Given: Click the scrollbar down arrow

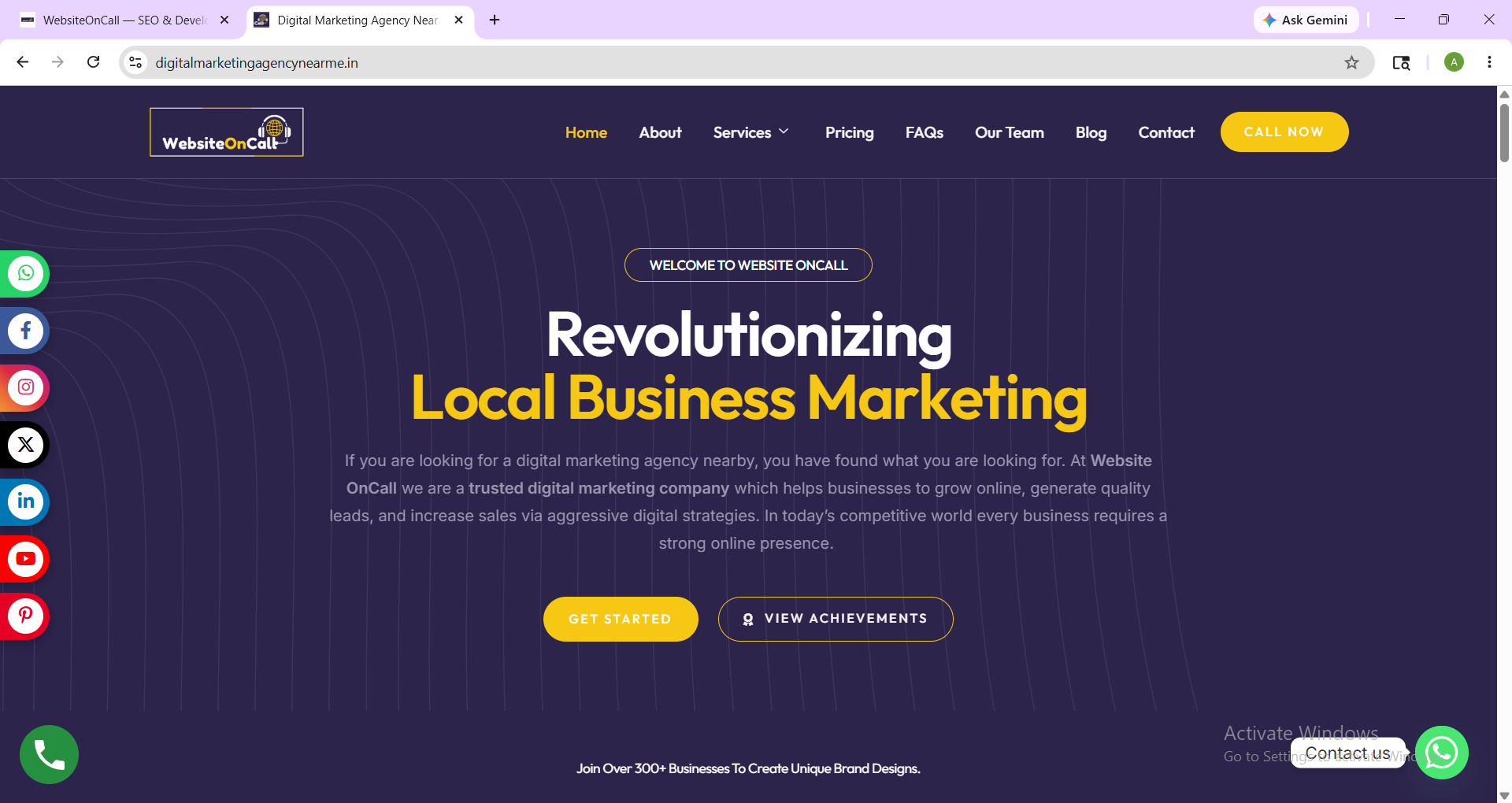Looking at the screenshot, I should pos(1504,795).
